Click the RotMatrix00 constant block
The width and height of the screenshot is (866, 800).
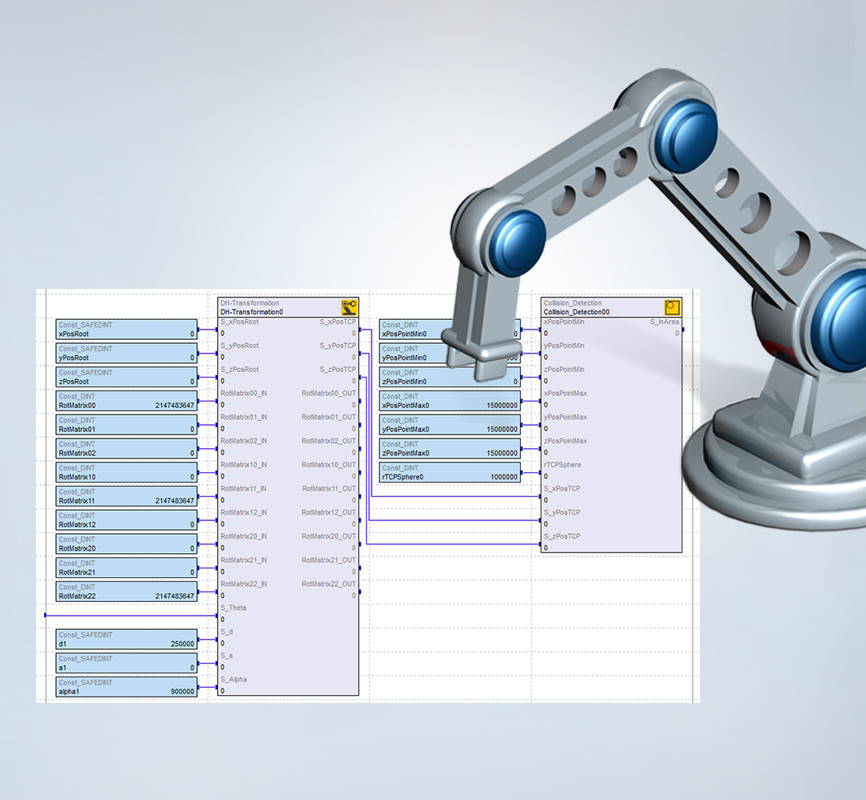tap(127, 401)
